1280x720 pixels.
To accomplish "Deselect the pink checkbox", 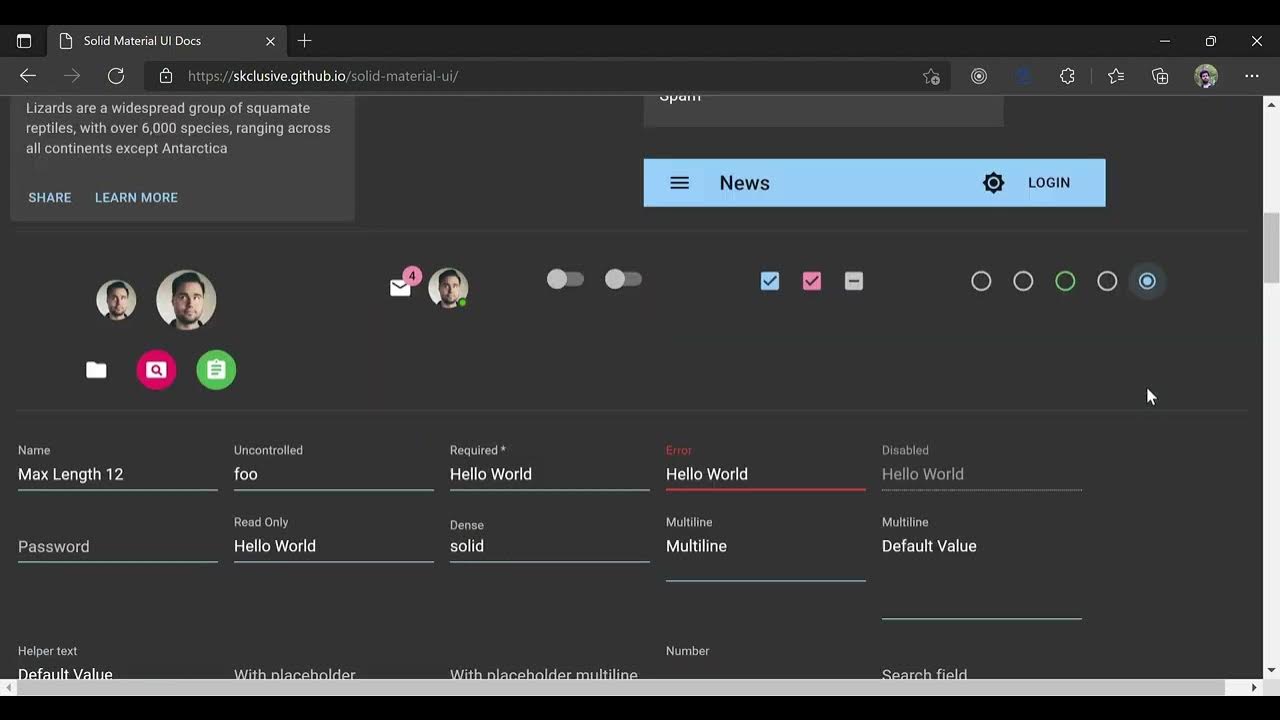I will tap(811, 281).
